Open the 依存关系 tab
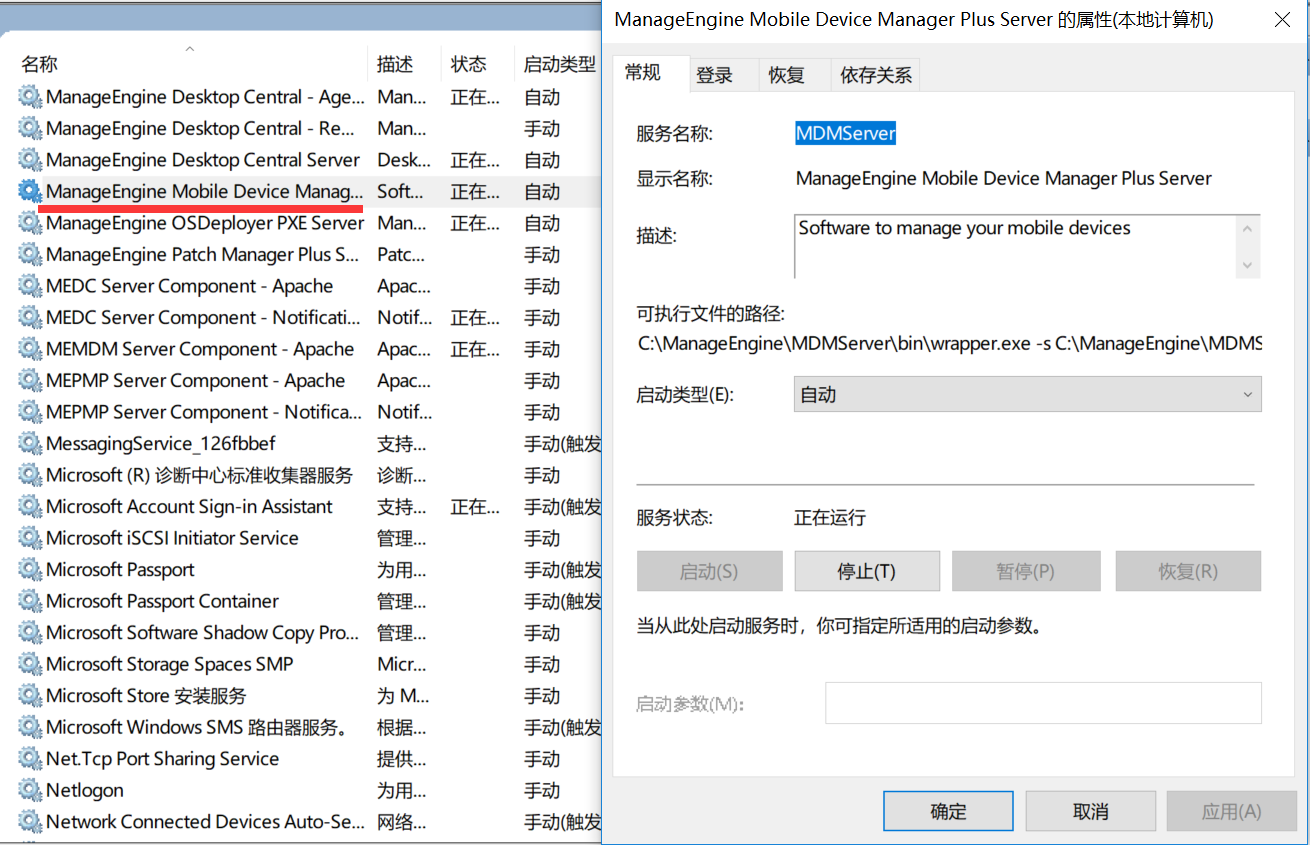 (x=875, y=75)
